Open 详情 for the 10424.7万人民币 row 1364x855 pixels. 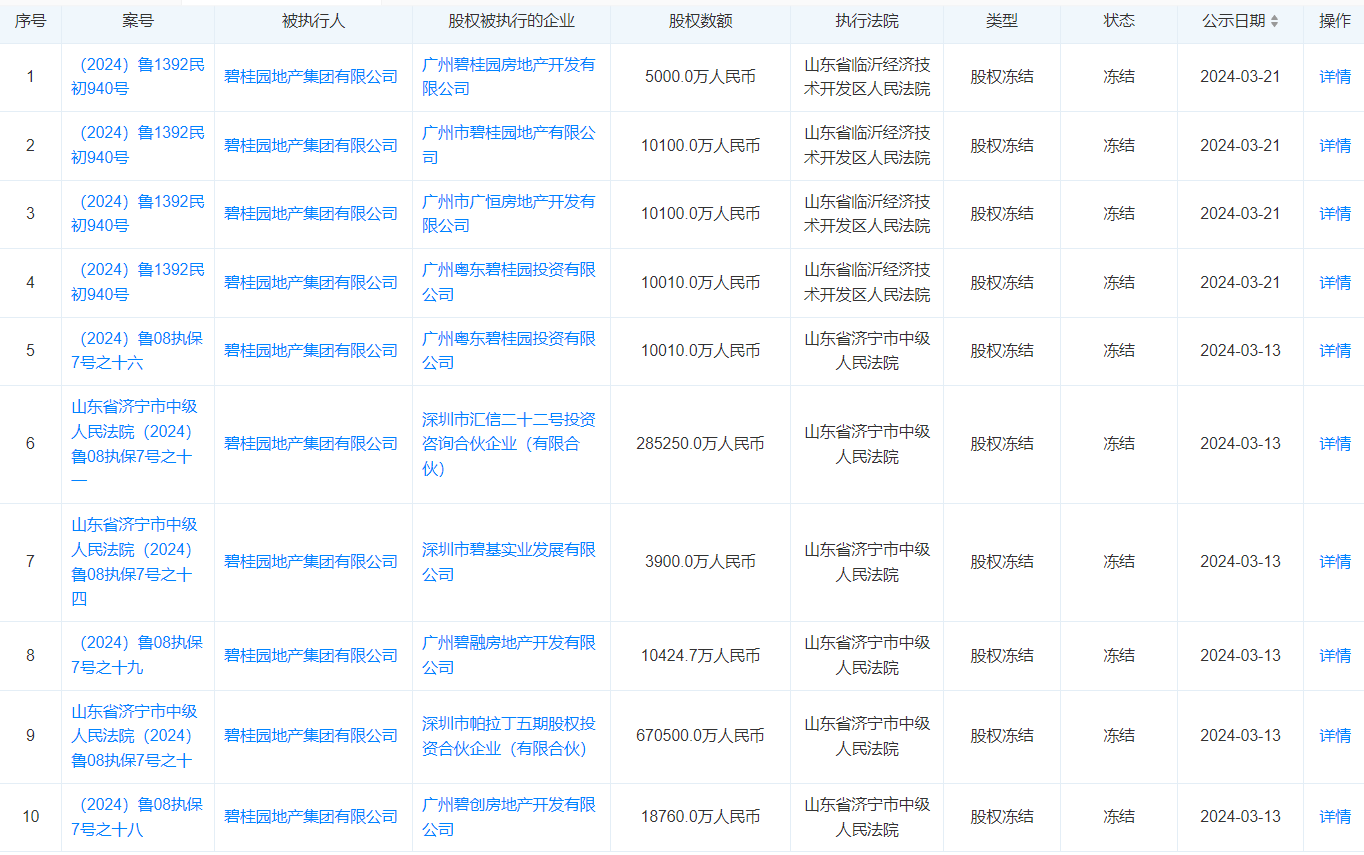1335,656
